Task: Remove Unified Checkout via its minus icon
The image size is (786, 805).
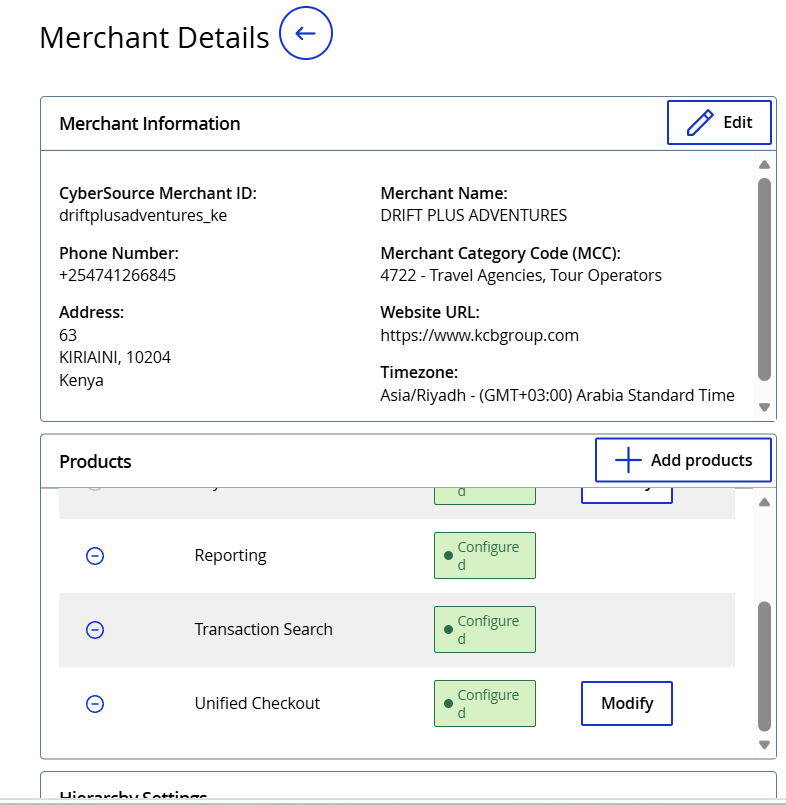Action: point(95,703)
